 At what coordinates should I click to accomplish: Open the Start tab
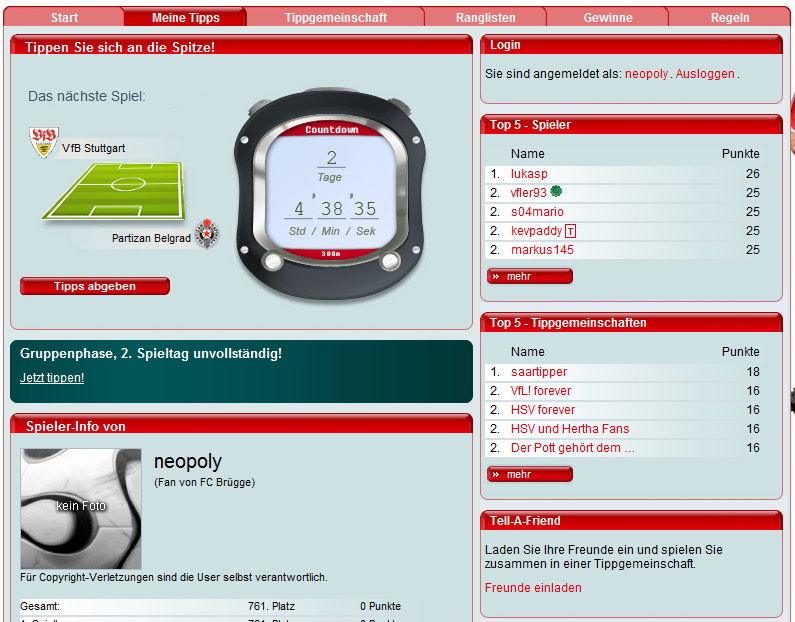64,18
